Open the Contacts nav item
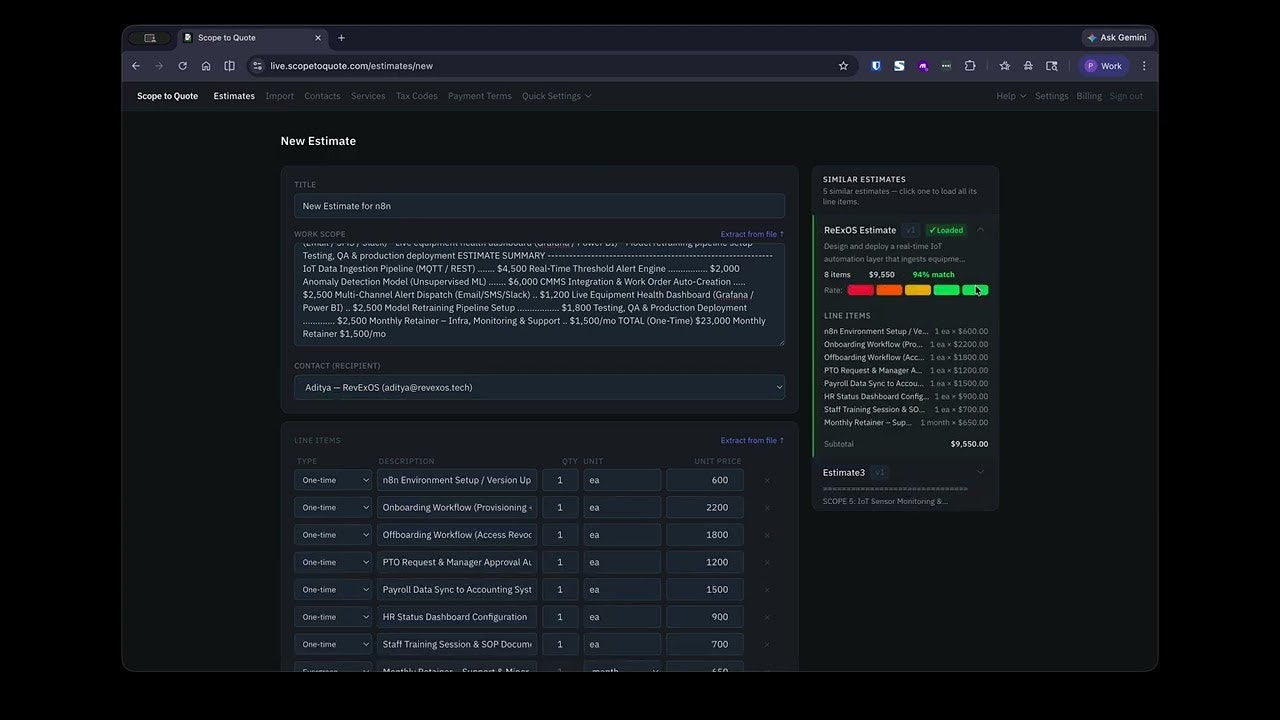This screenshot has height=720, width=1280. (x=322, y=96)
